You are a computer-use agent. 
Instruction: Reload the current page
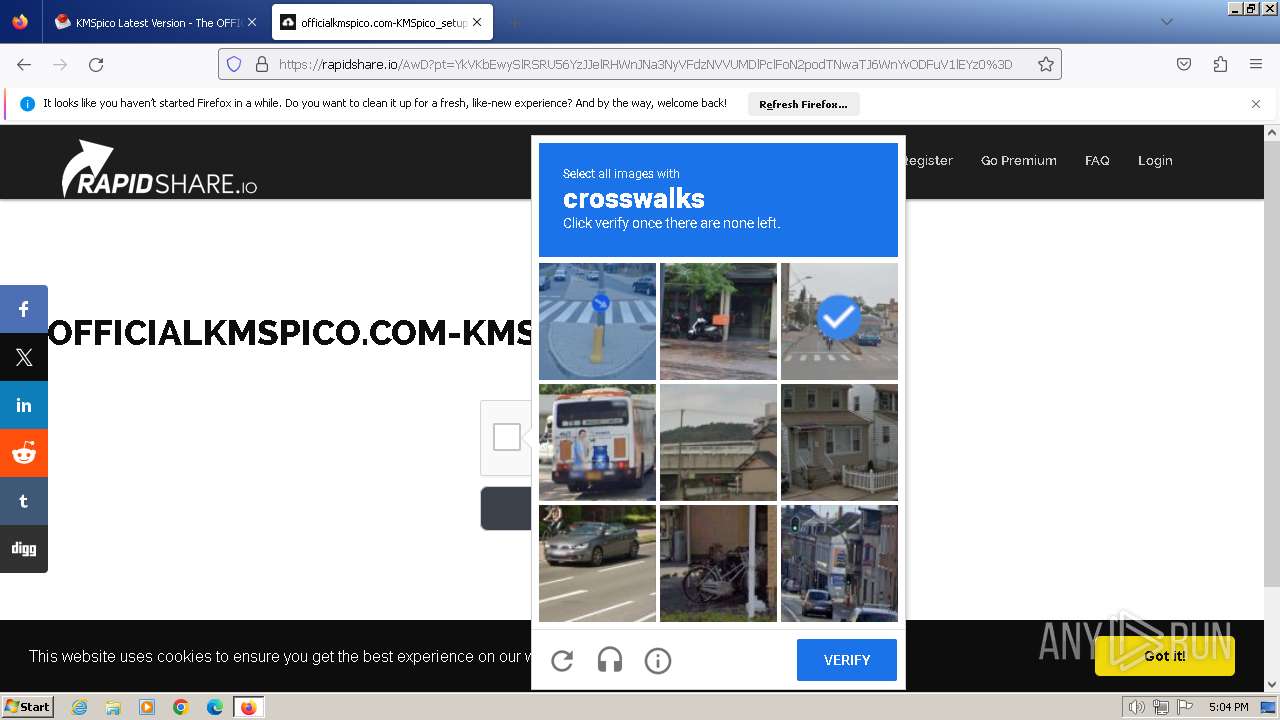96,64
